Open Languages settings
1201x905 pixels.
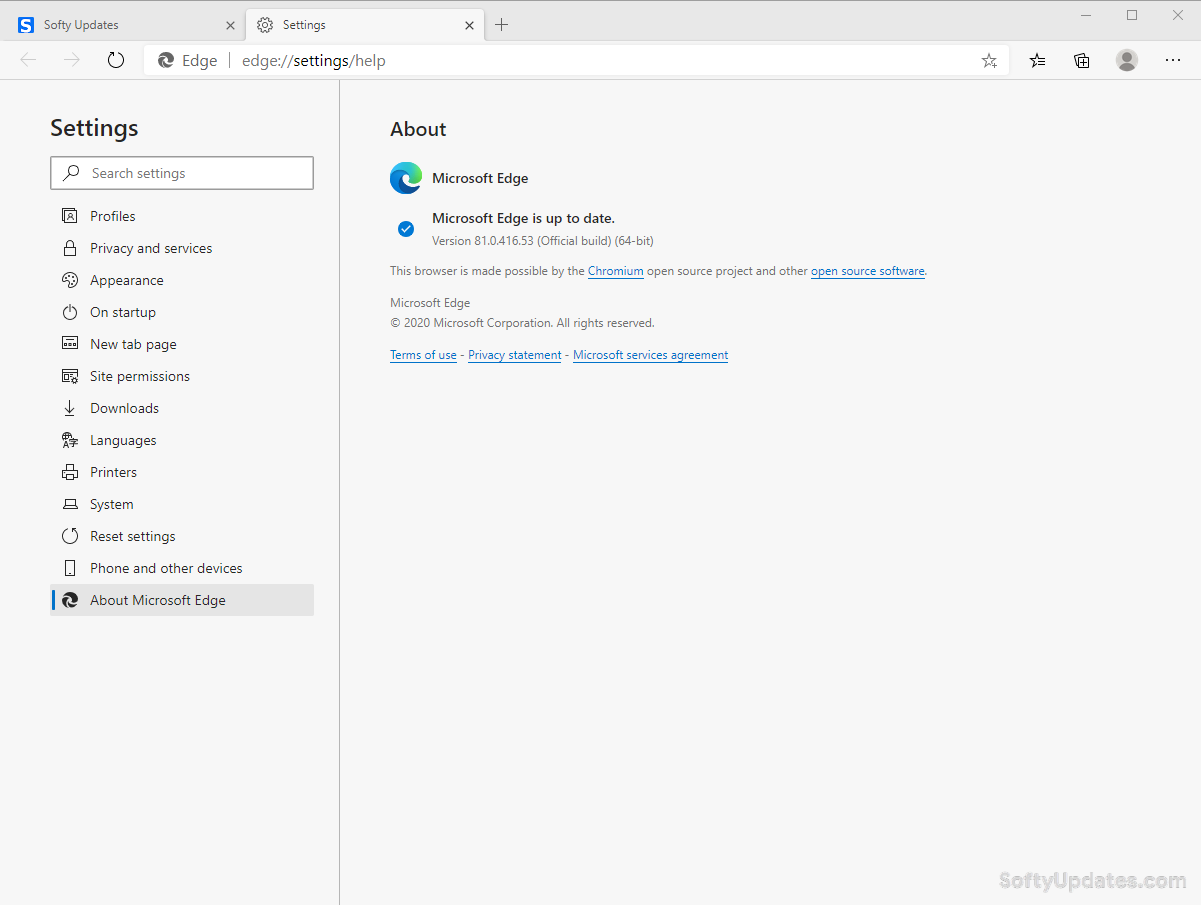182,440
